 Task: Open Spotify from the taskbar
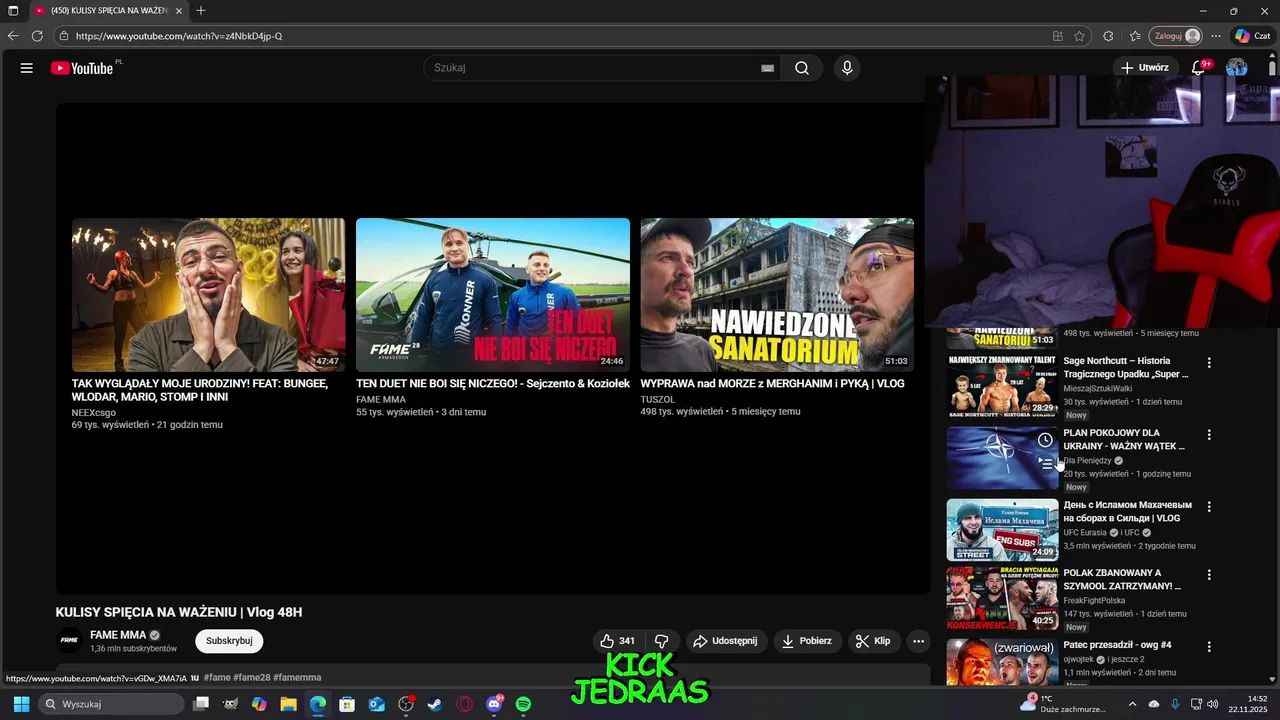pyautogui.click(x=523, y=704)
